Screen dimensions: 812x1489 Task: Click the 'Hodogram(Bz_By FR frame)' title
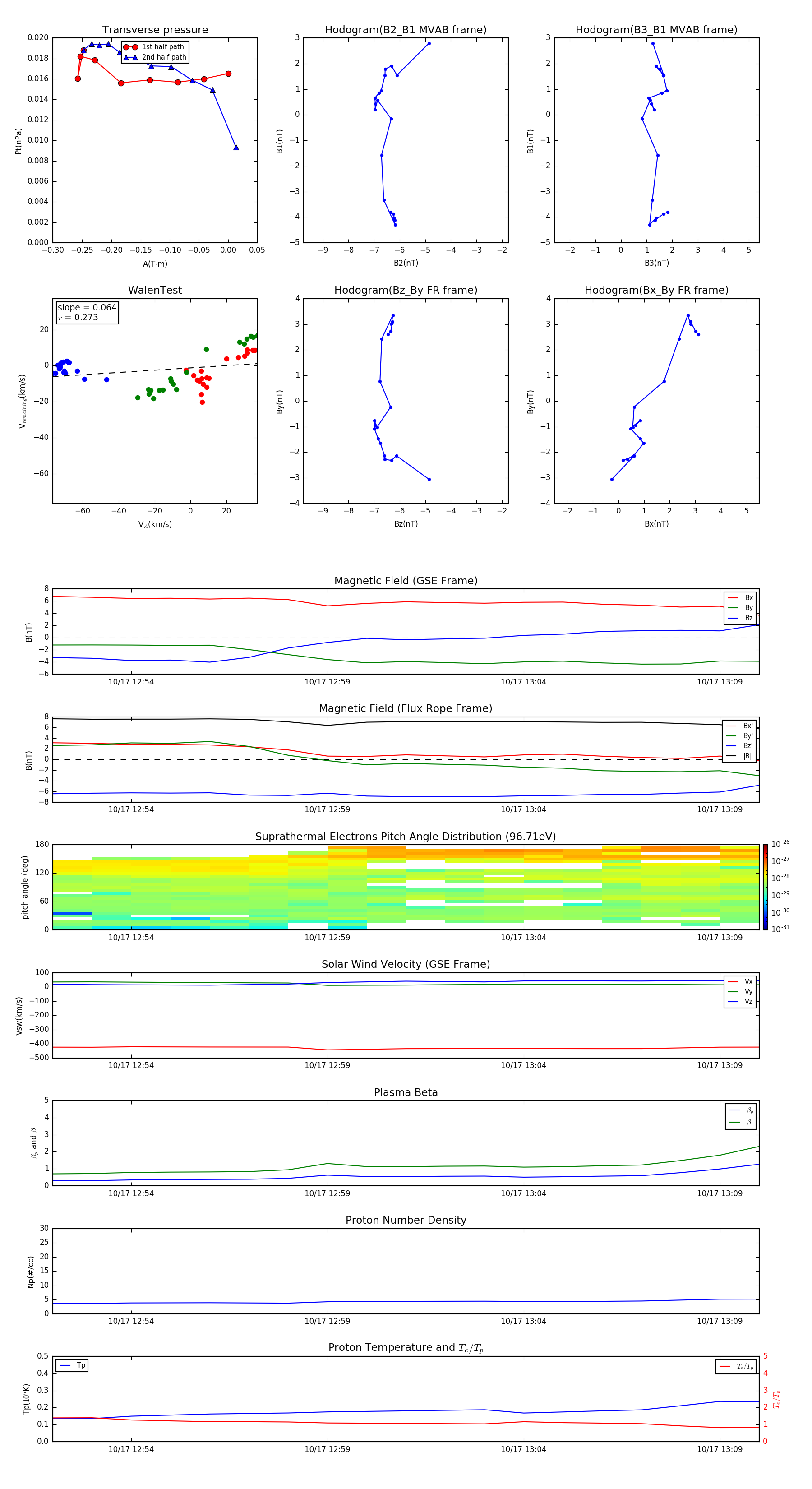pos(406,290)
